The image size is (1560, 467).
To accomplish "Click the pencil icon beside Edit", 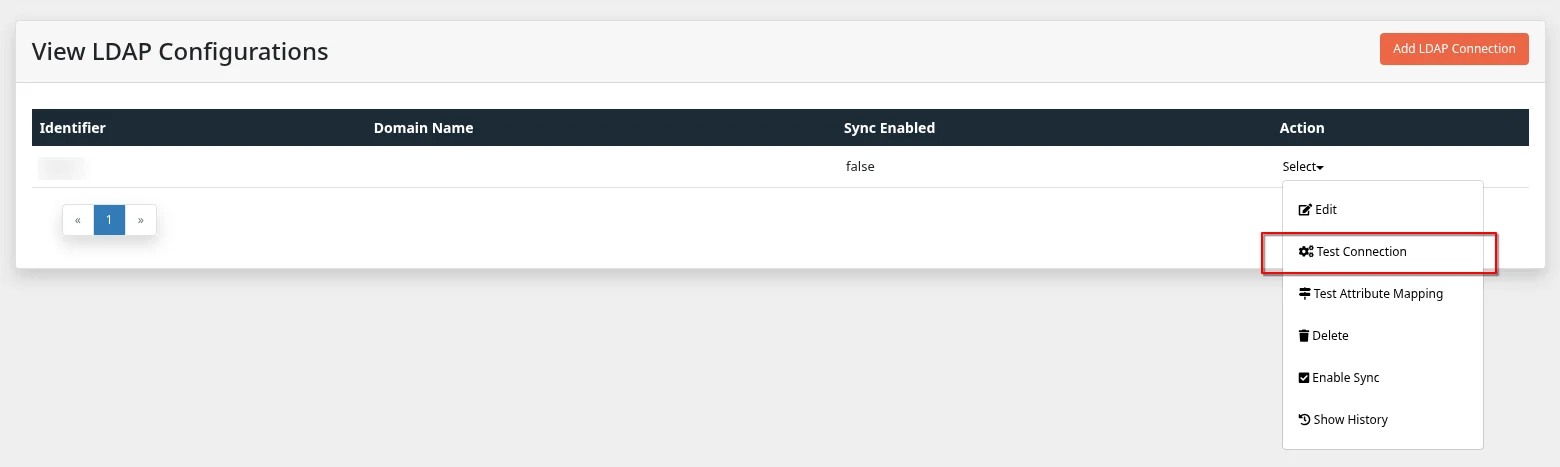I will [x=1304, y=210].
